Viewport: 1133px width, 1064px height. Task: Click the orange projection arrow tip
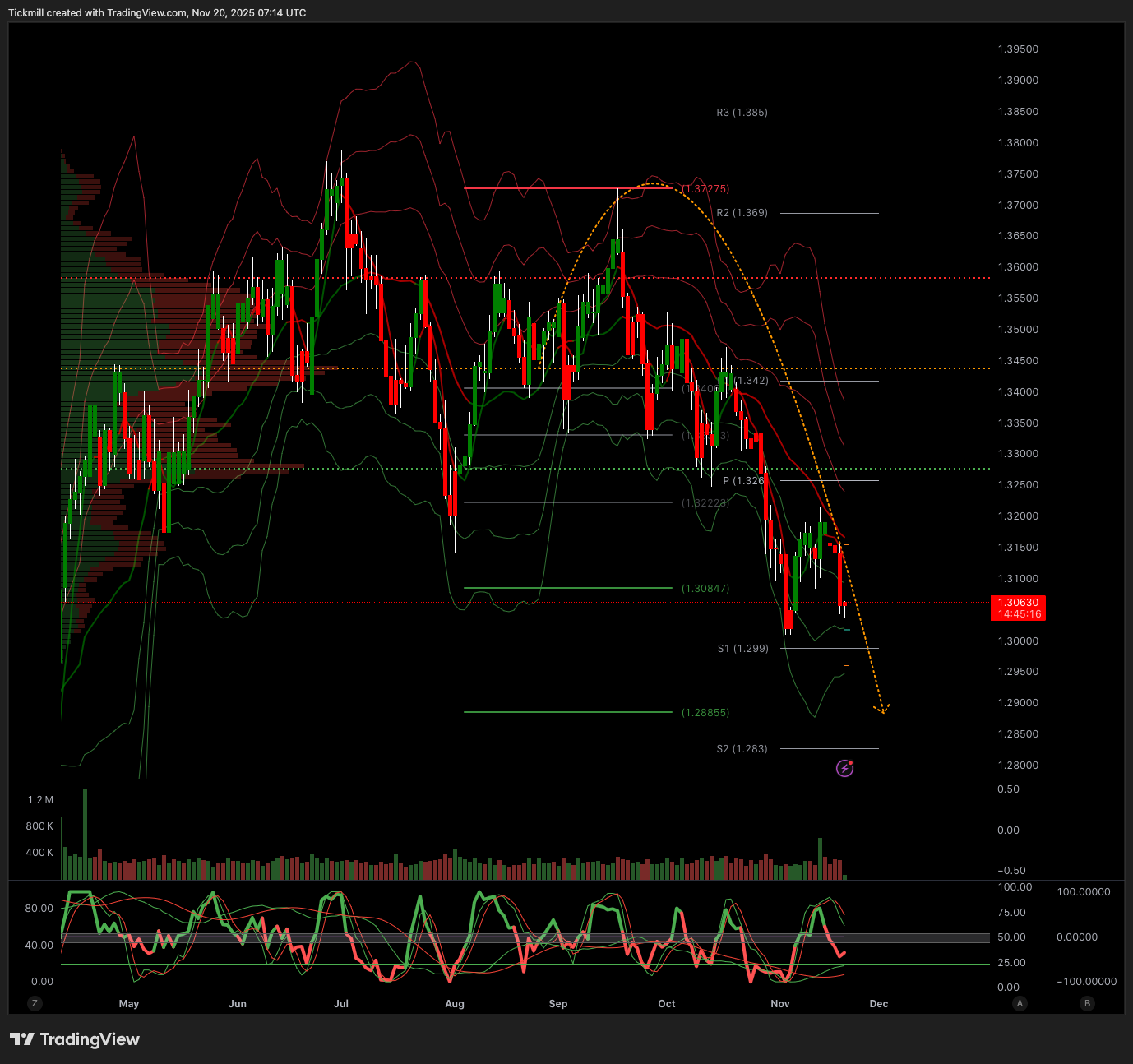882,709
